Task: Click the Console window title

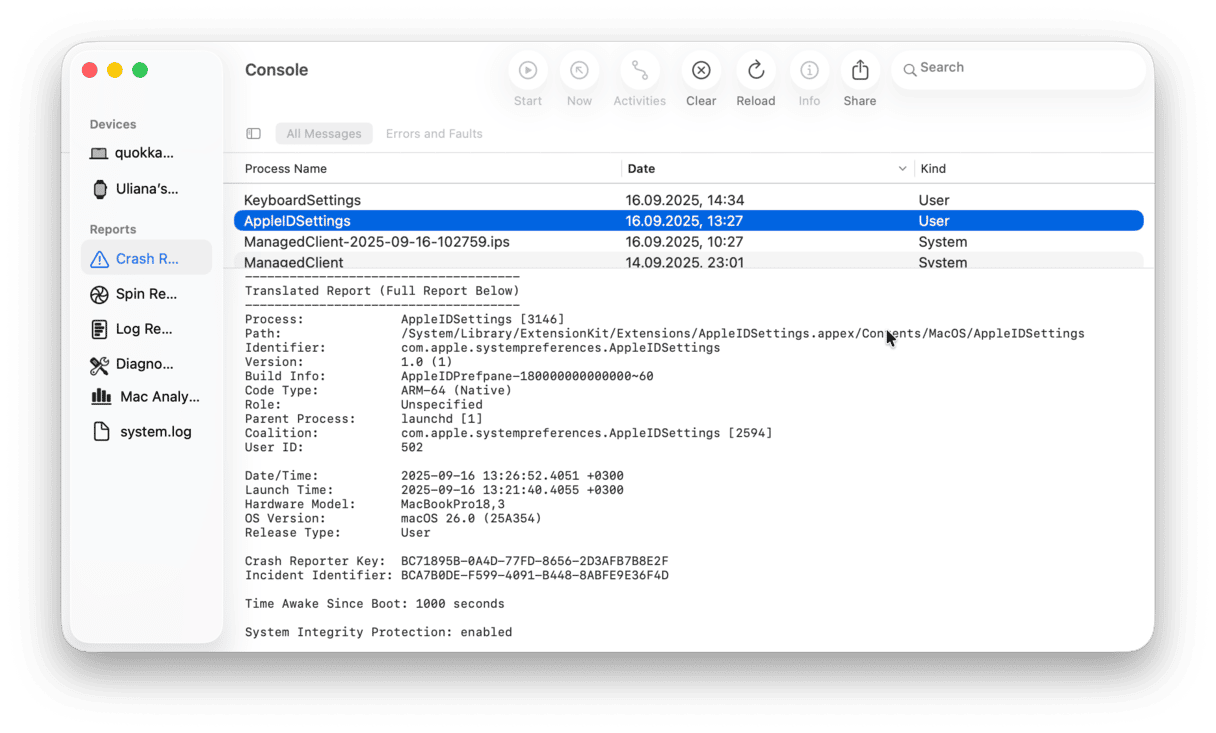Action: click(277, 70)
